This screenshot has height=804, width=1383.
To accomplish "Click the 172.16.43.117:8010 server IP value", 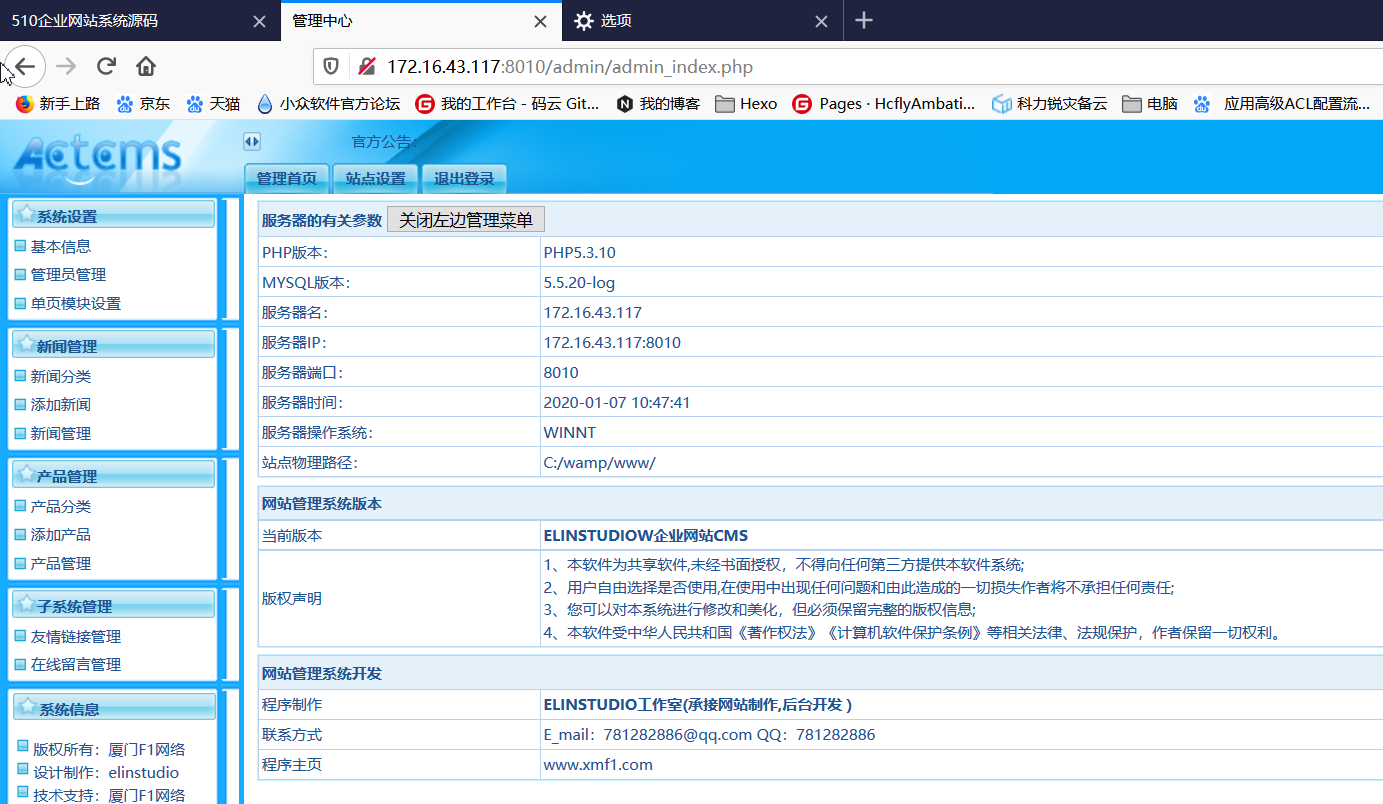I will coord(612,342).
